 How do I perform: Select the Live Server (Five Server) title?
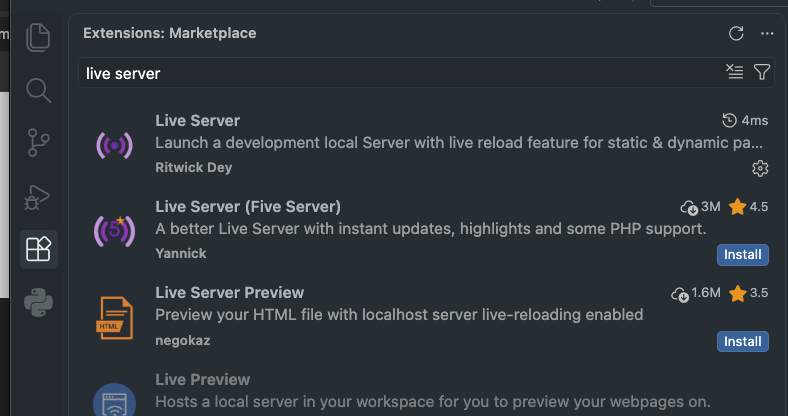click(x=248, y=206)
